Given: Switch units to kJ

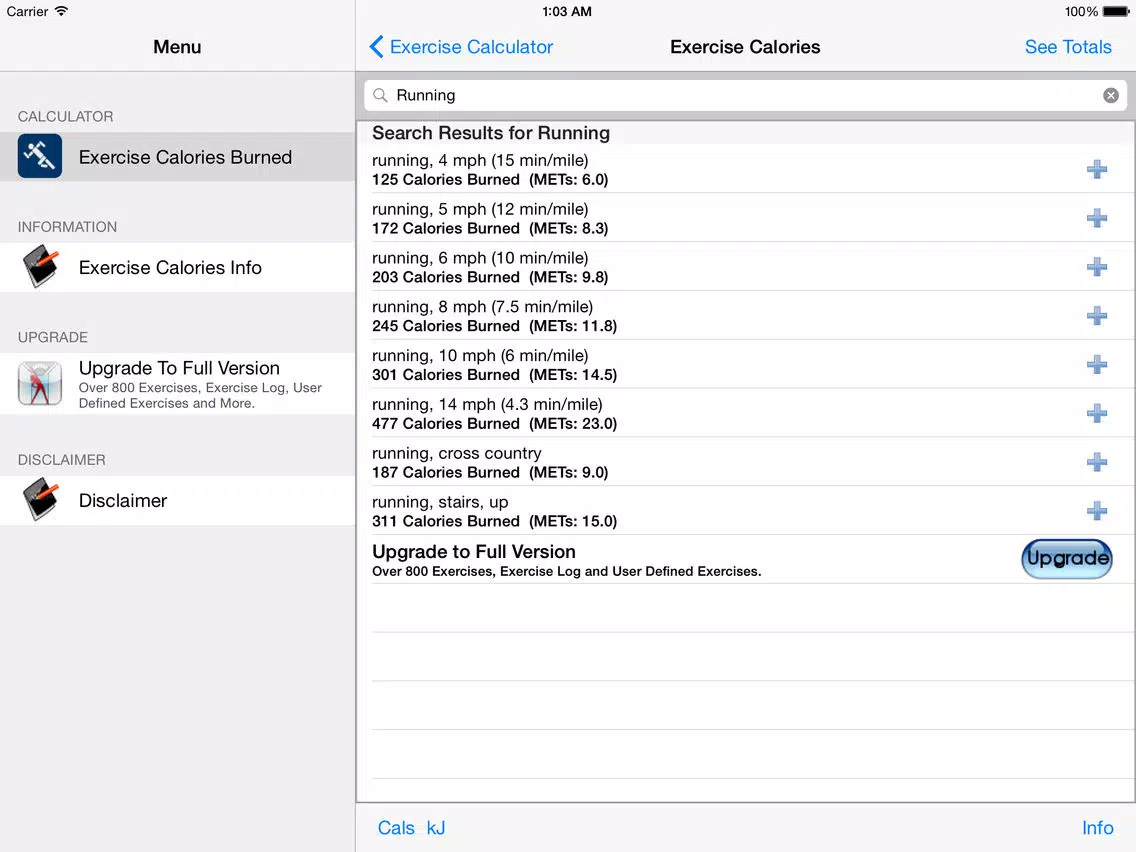Looking at the screenshot, I should coord(435,828).
